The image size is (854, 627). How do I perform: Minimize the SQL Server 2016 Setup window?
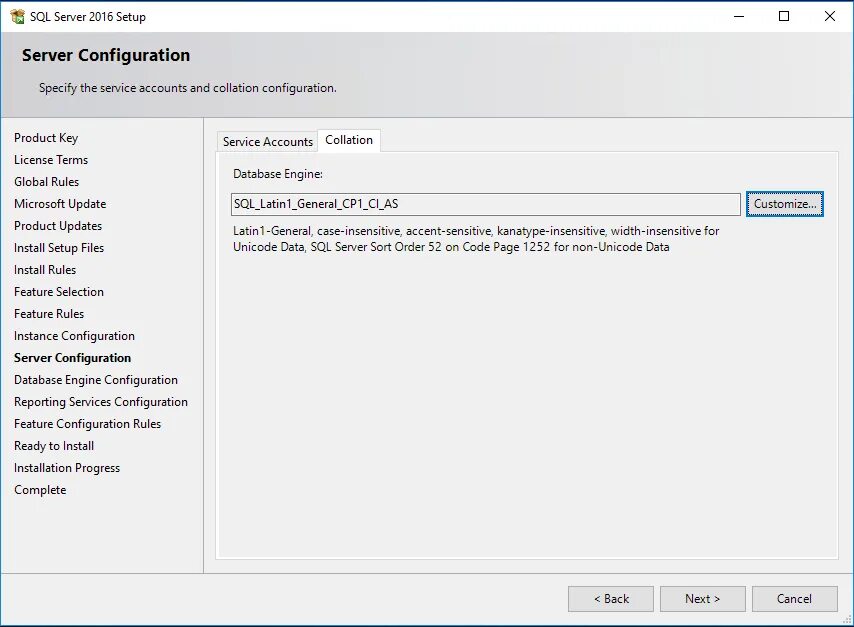739,16
